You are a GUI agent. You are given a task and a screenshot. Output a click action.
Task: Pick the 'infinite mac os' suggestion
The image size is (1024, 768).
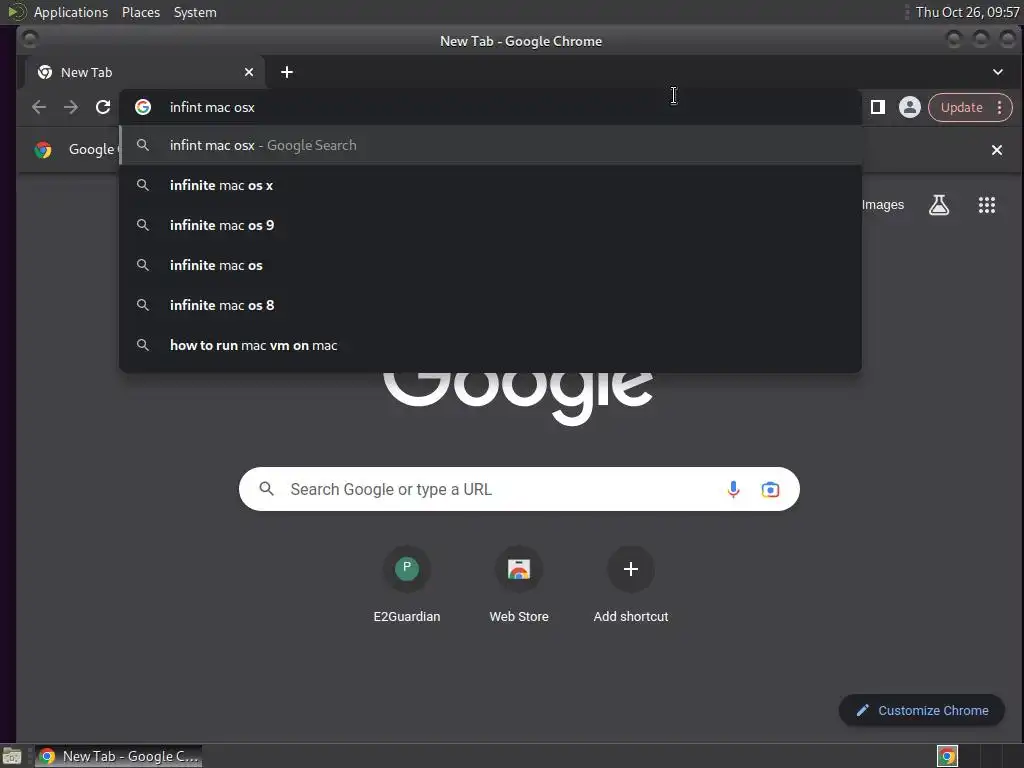click(490, 265)
